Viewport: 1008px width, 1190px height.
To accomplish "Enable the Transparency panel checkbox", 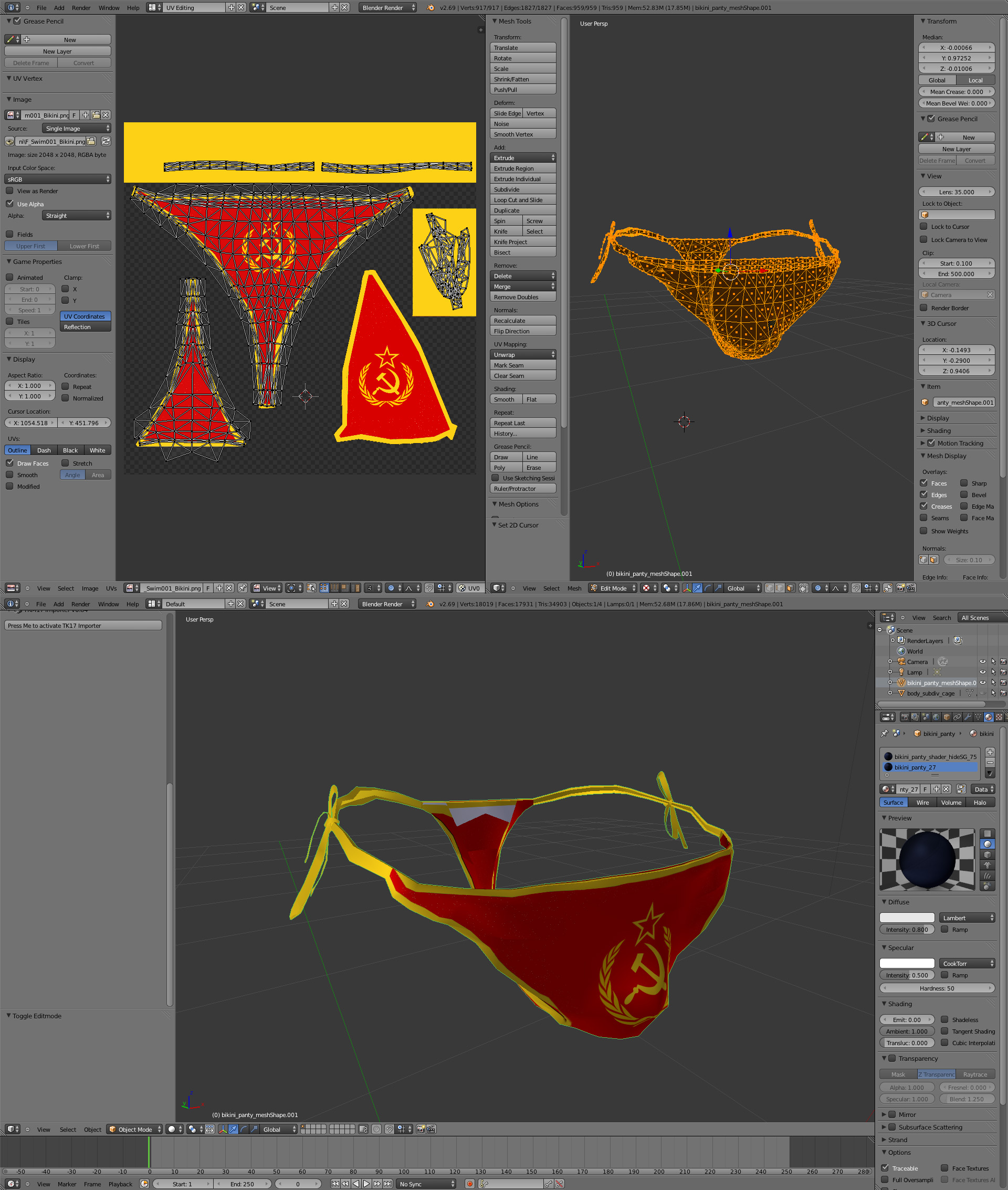I will [892, 1058].
